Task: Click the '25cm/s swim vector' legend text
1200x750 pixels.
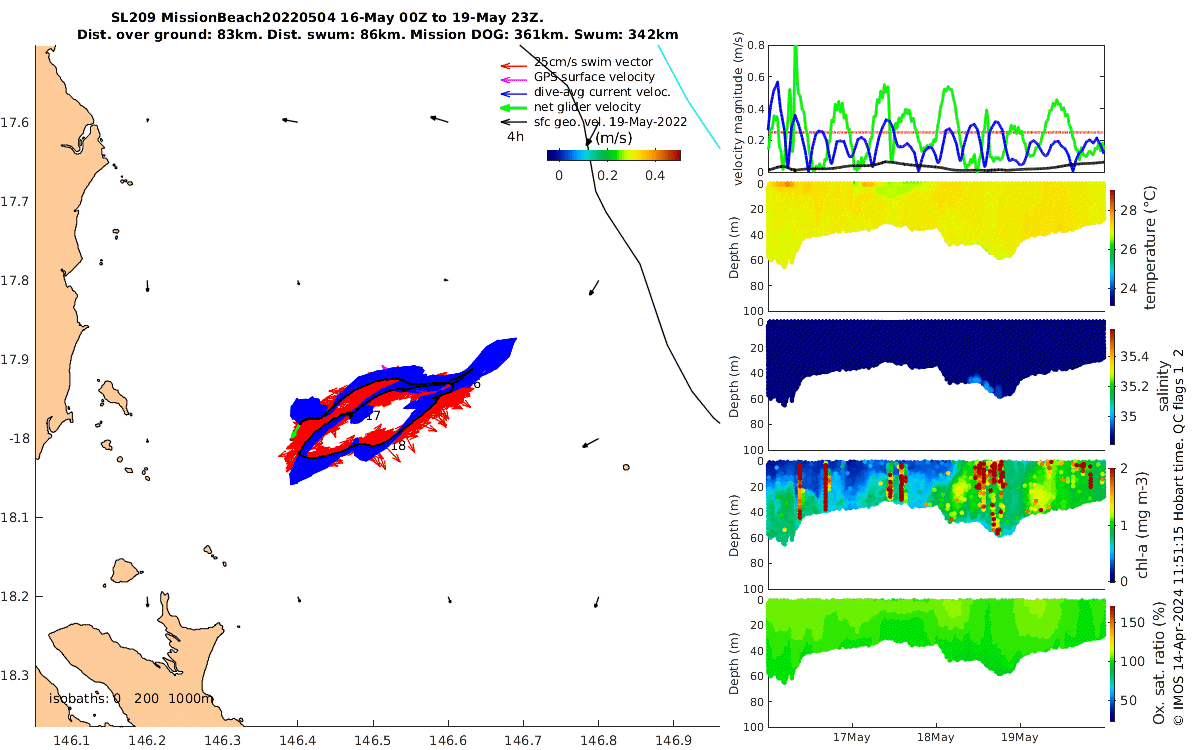Action: click(x=593, y=62)
